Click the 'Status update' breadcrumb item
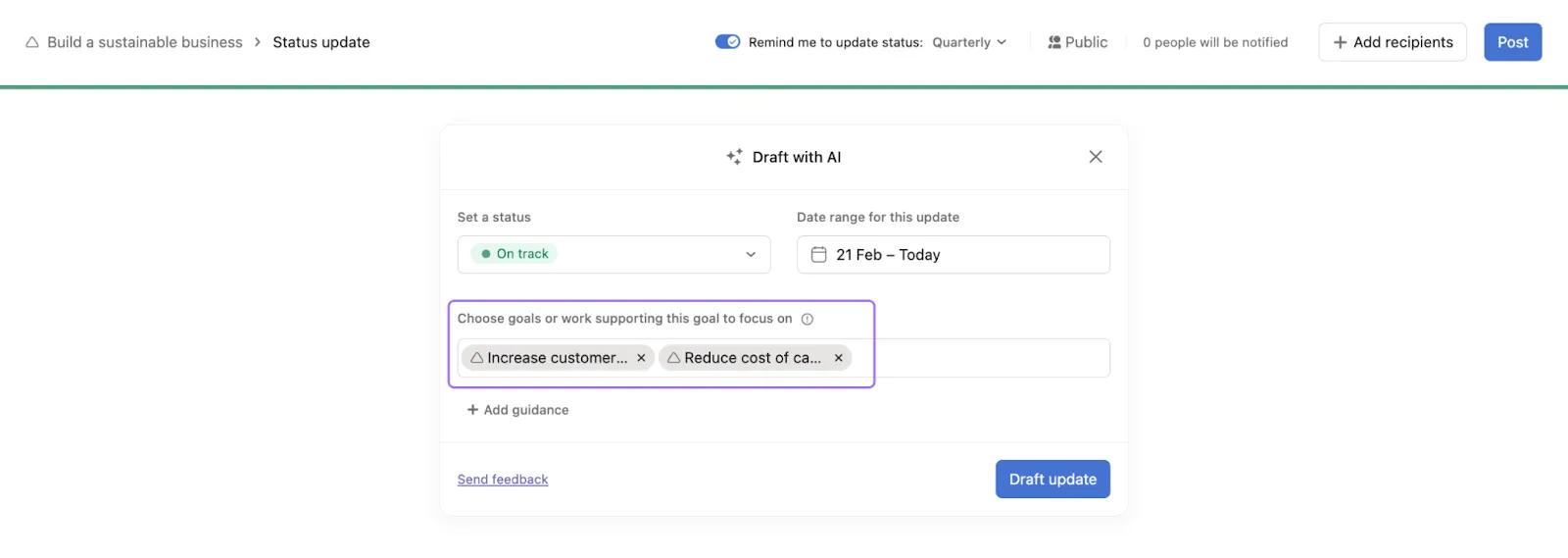 [x=321, y=42]
